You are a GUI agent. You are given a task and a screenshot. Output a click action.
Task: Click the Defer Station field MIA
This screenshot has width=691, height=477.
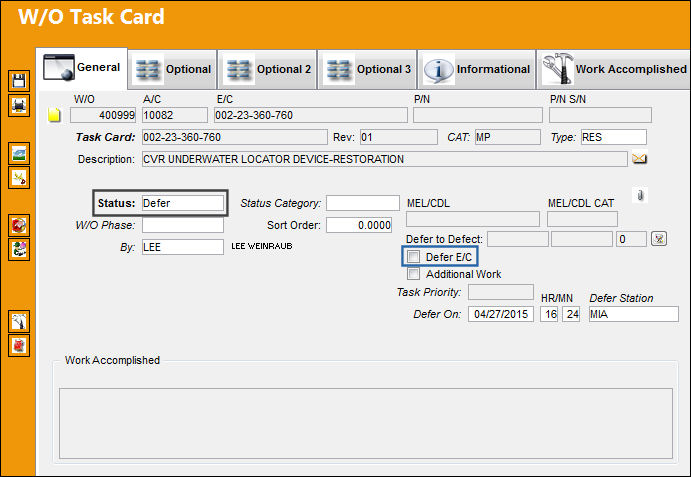(634, 314)
